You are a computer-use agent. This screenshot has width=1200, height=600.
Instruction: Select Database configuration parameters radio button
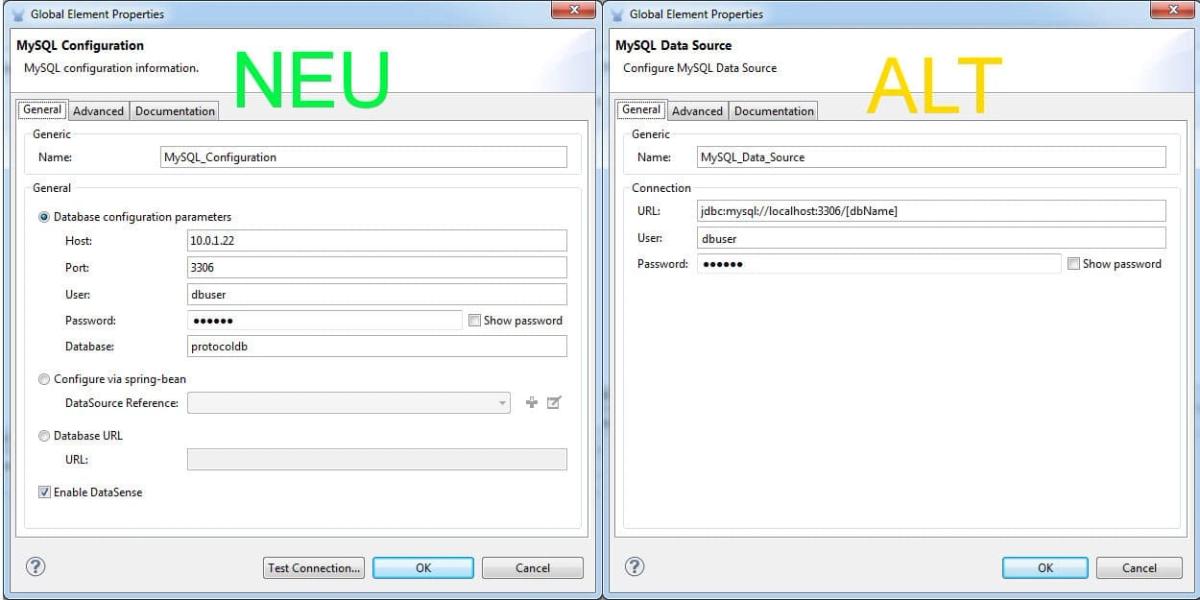point(44,217)
